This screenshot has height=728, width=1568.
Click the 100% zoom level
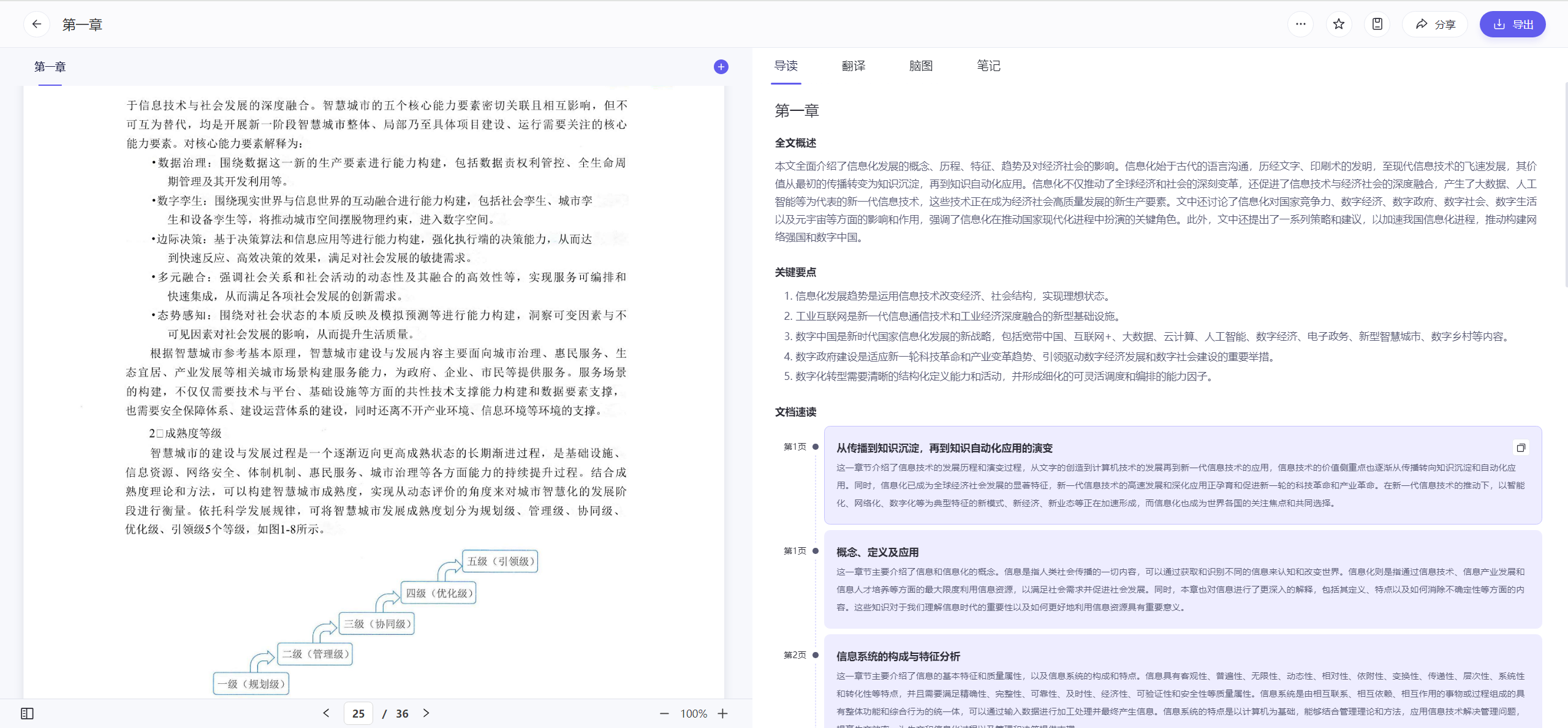(x=694, y=713)
